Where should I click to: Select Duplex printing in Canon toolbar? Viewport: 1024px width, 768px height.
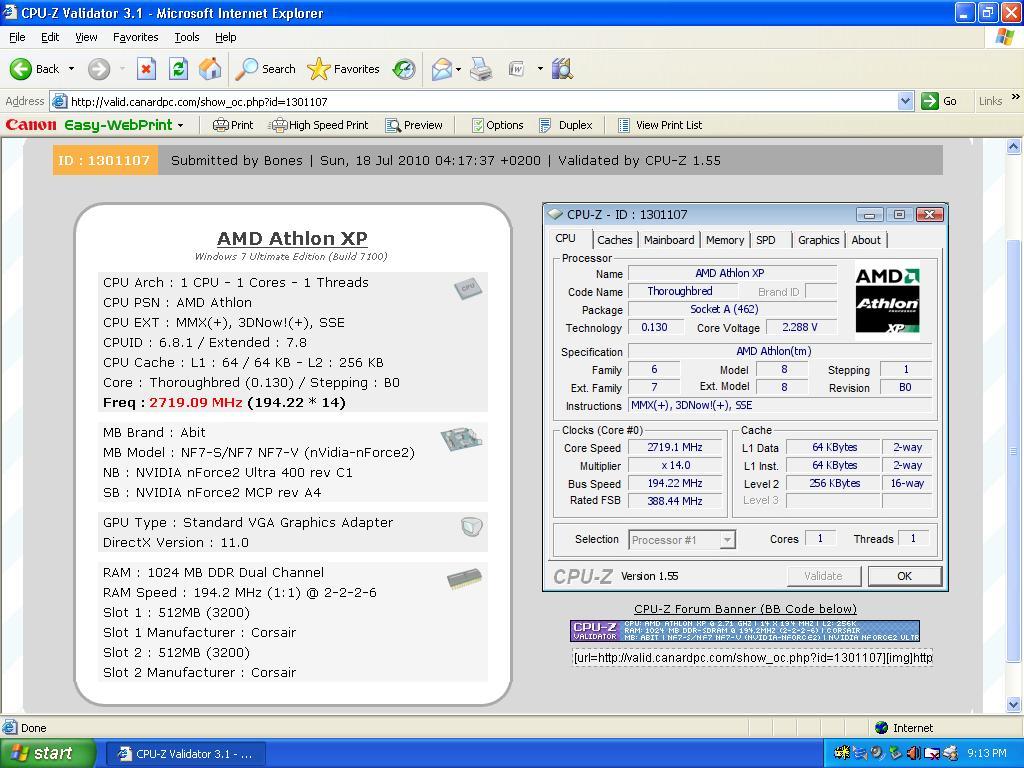click(566, 125)
